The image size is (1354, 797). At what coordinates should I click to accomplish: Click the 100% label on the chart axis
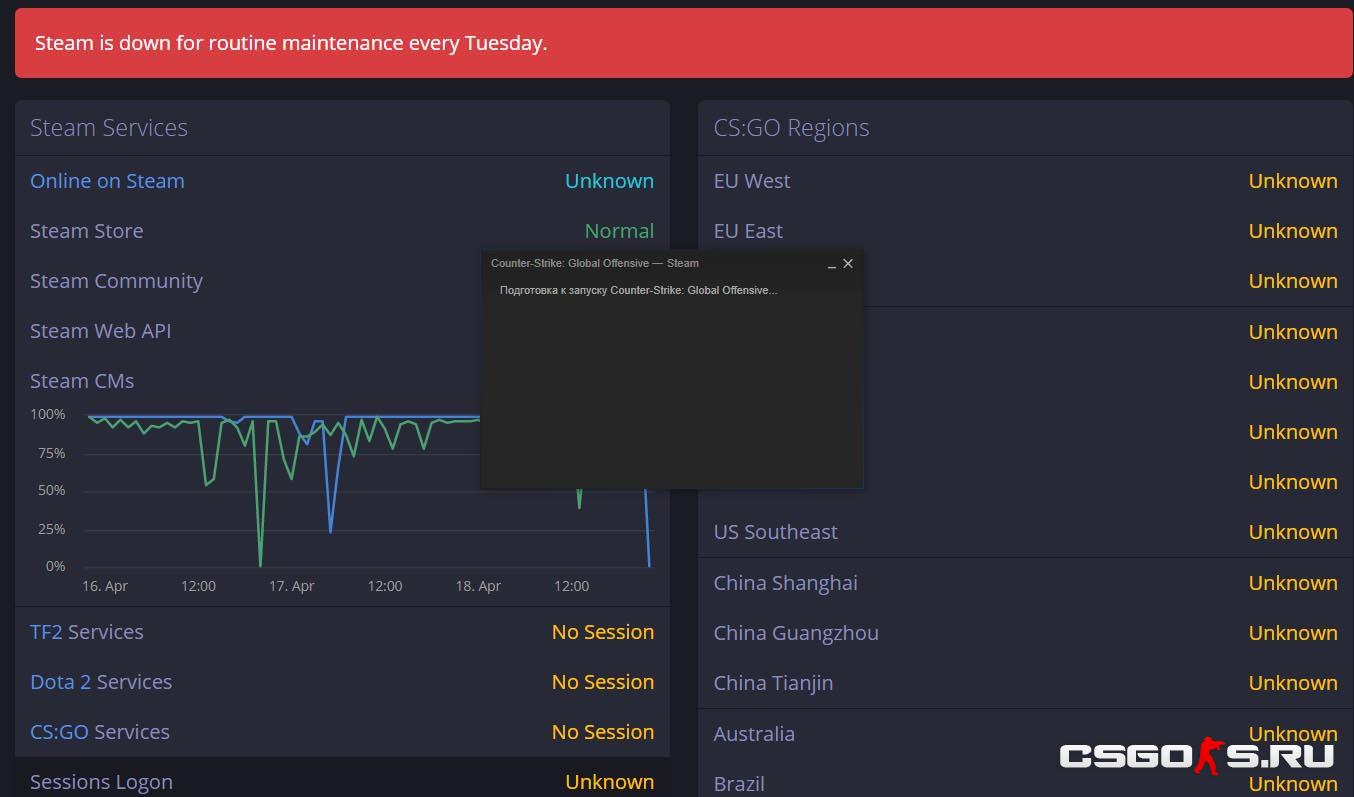pos(47,414)
